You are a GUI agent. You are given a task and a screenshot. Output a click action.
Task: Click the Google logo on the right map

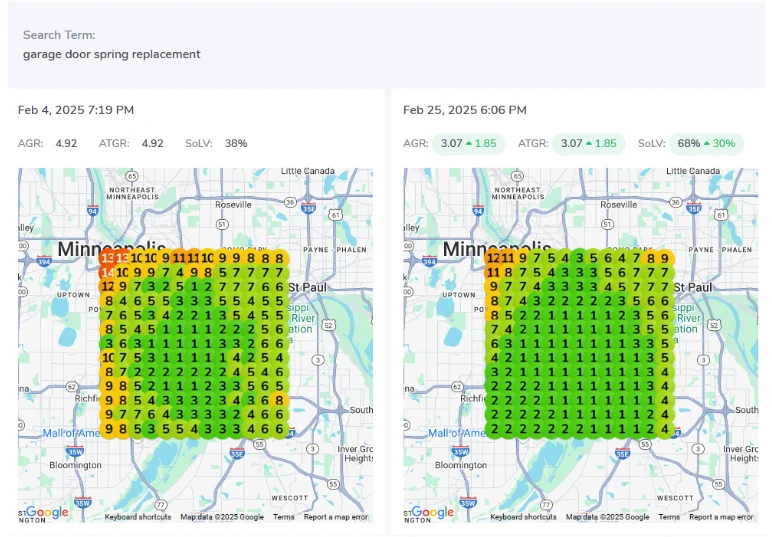point(432,512)
